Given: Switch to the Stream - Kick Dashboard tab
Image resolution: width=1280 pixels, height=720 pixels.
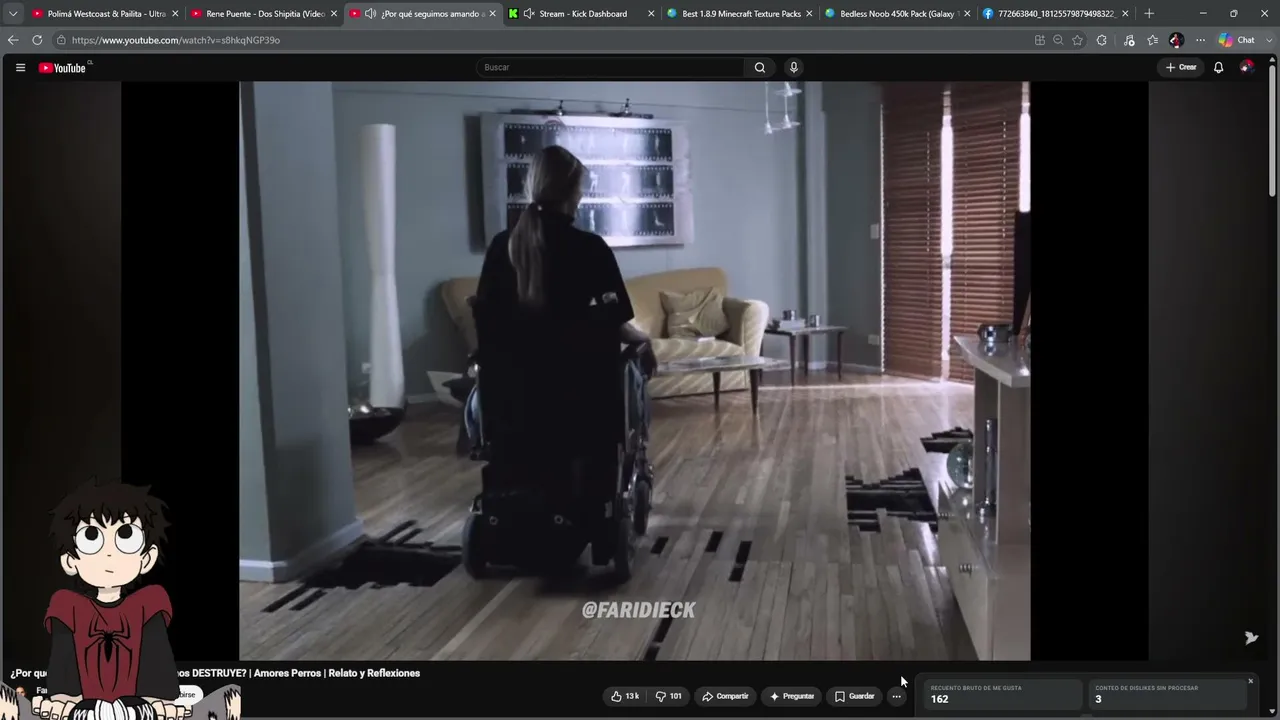Looking at the screenshot, I should (583, 14).
